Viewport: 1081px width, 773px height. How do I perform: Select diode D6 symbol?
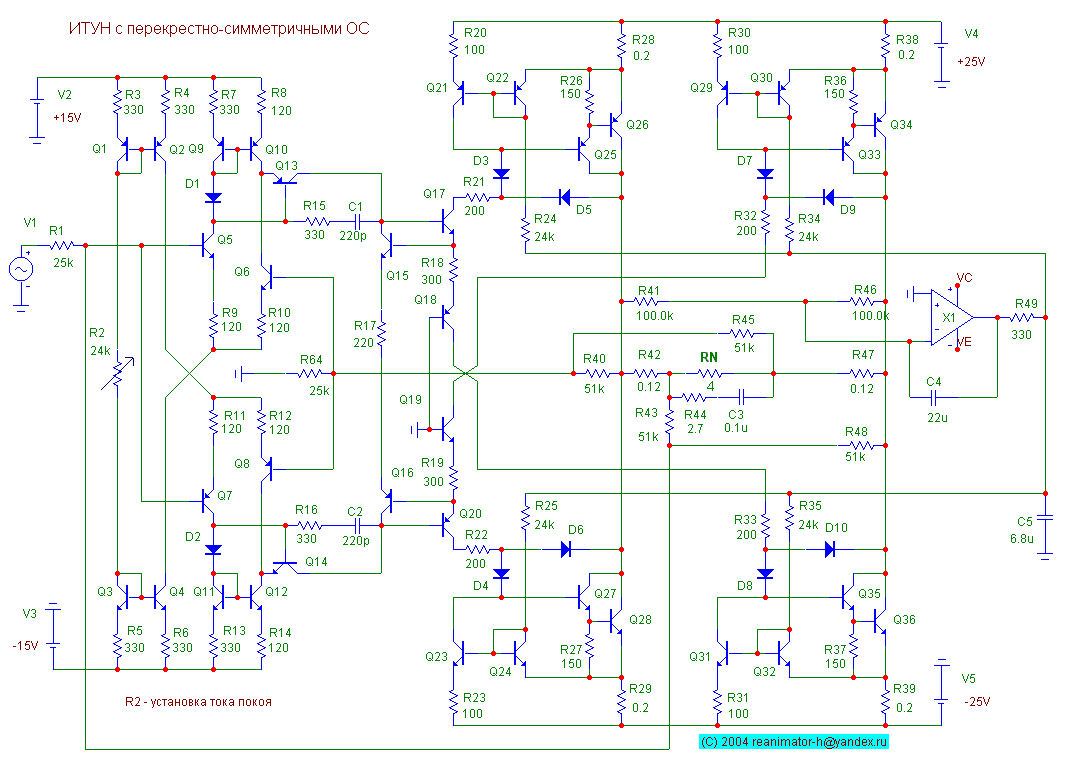[565, 550]
